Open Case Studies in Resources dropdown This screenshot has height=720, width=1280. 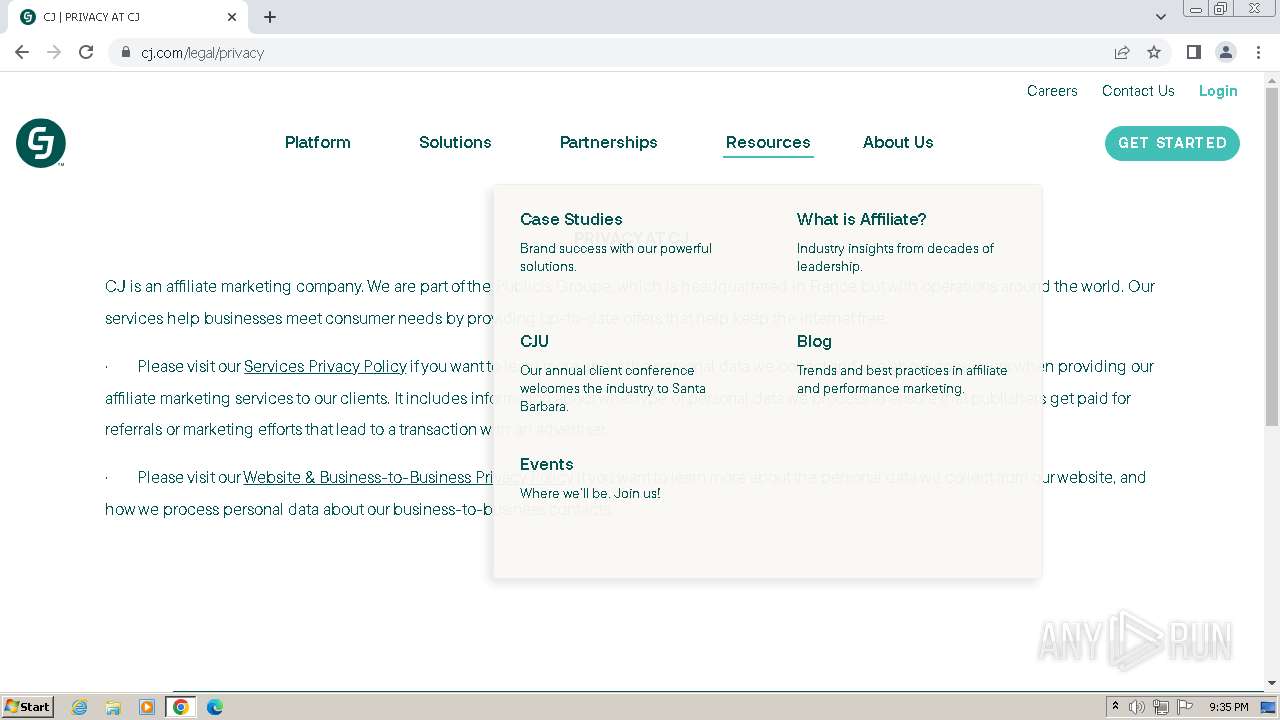coord(571,219)
